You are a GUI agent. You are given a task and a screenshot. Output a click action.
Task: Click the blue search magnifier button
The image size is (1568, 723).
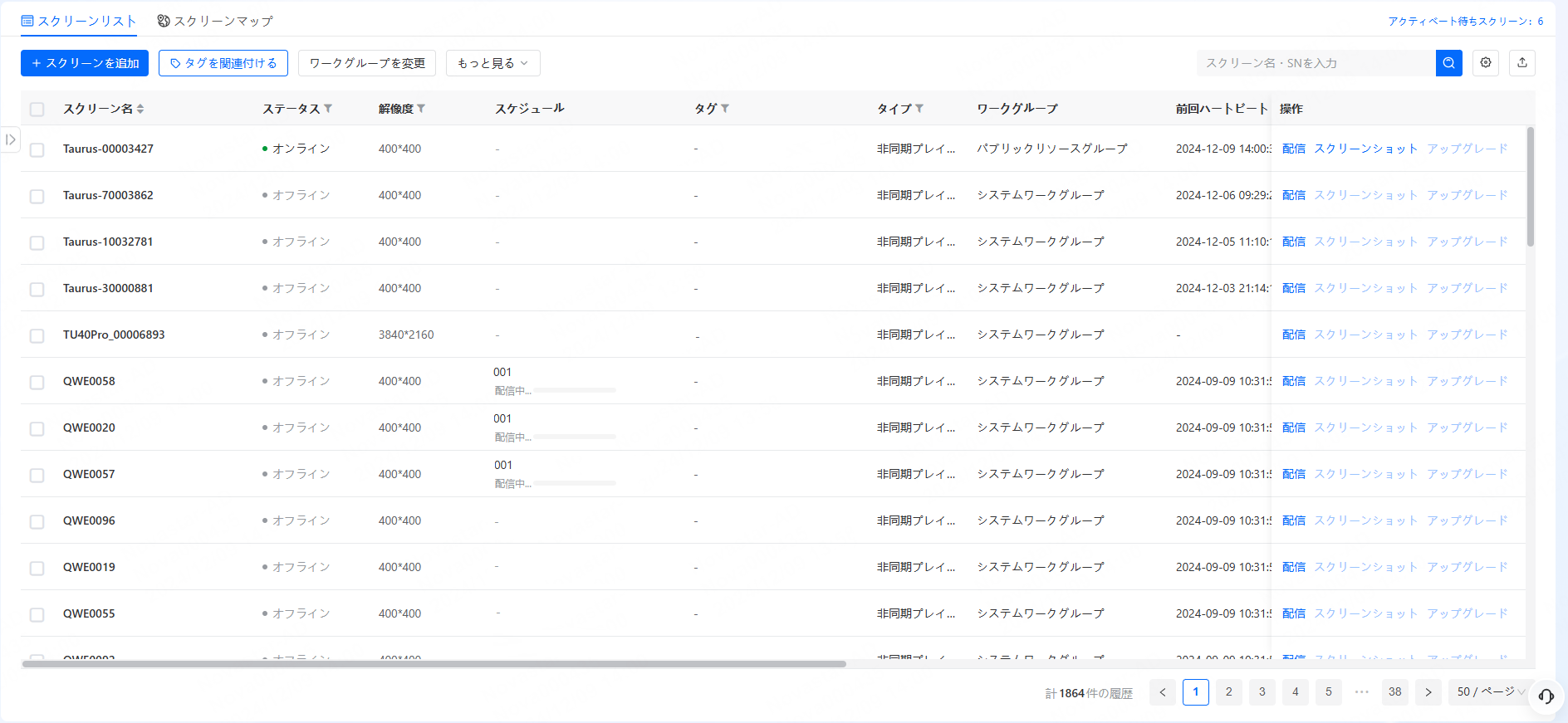[x=1448, y=63]
